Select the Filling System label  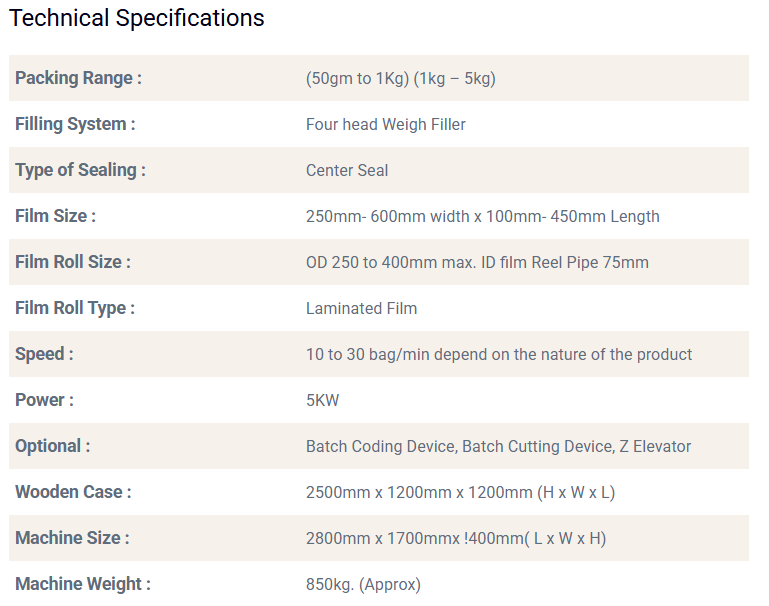click(75, 124)
